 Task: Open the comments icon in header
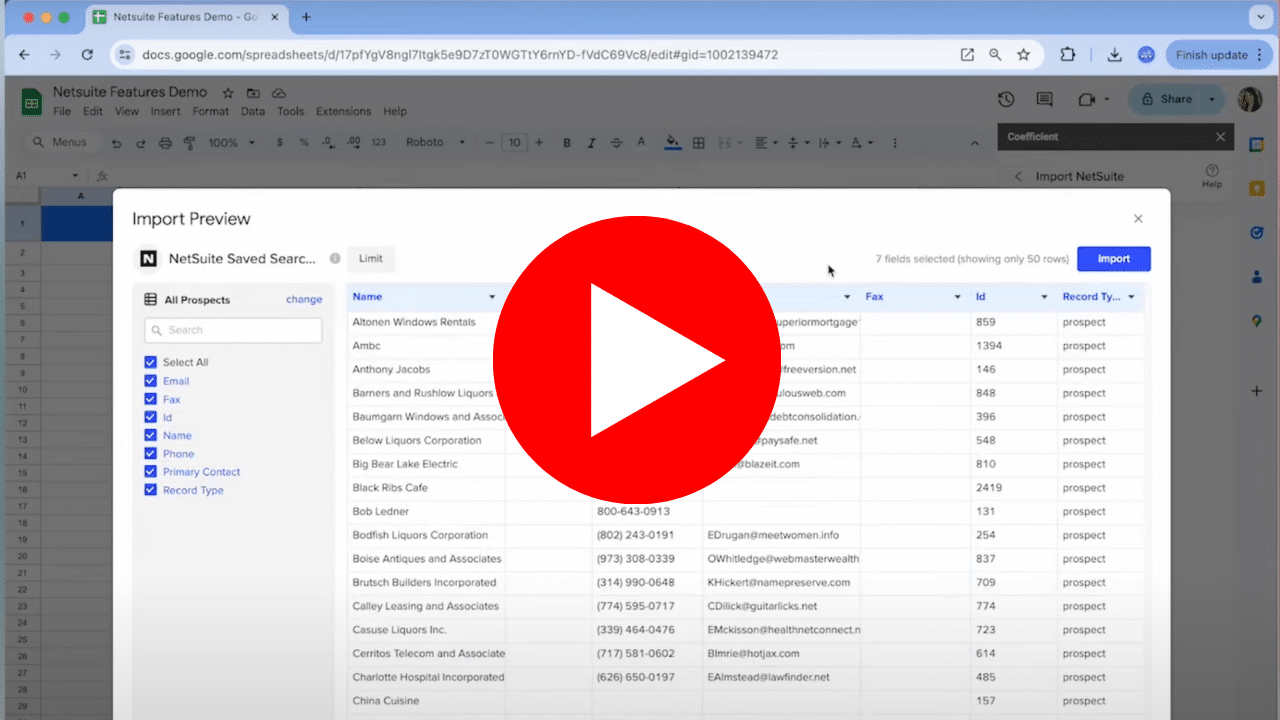coord(1045,99)
